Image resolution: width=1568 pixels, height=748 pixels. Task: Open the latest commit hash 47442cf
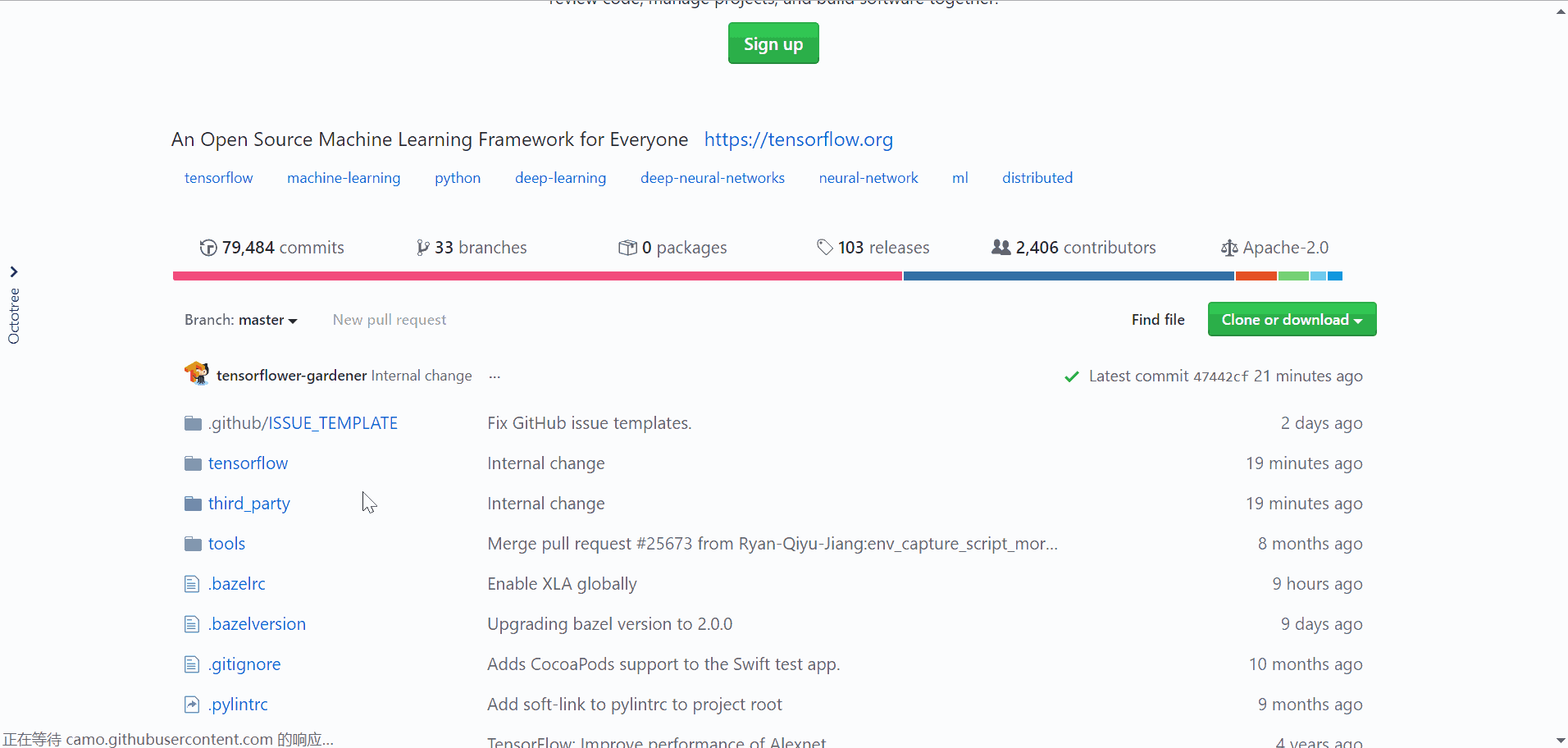point(1220,376)
